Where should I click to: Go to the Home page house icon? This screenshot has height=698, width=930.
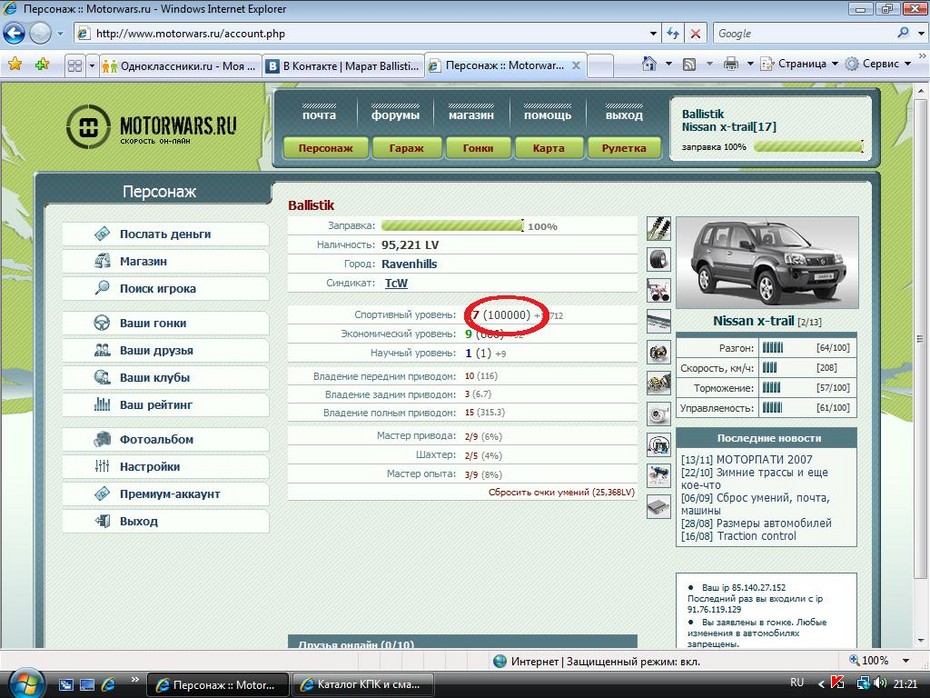[649, 63]
